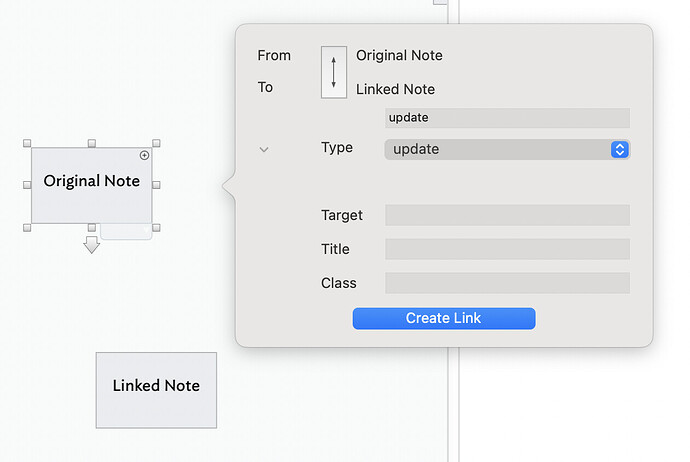
Task: Click the left-middle resize handle of Original Note
Action: point(27,185)
